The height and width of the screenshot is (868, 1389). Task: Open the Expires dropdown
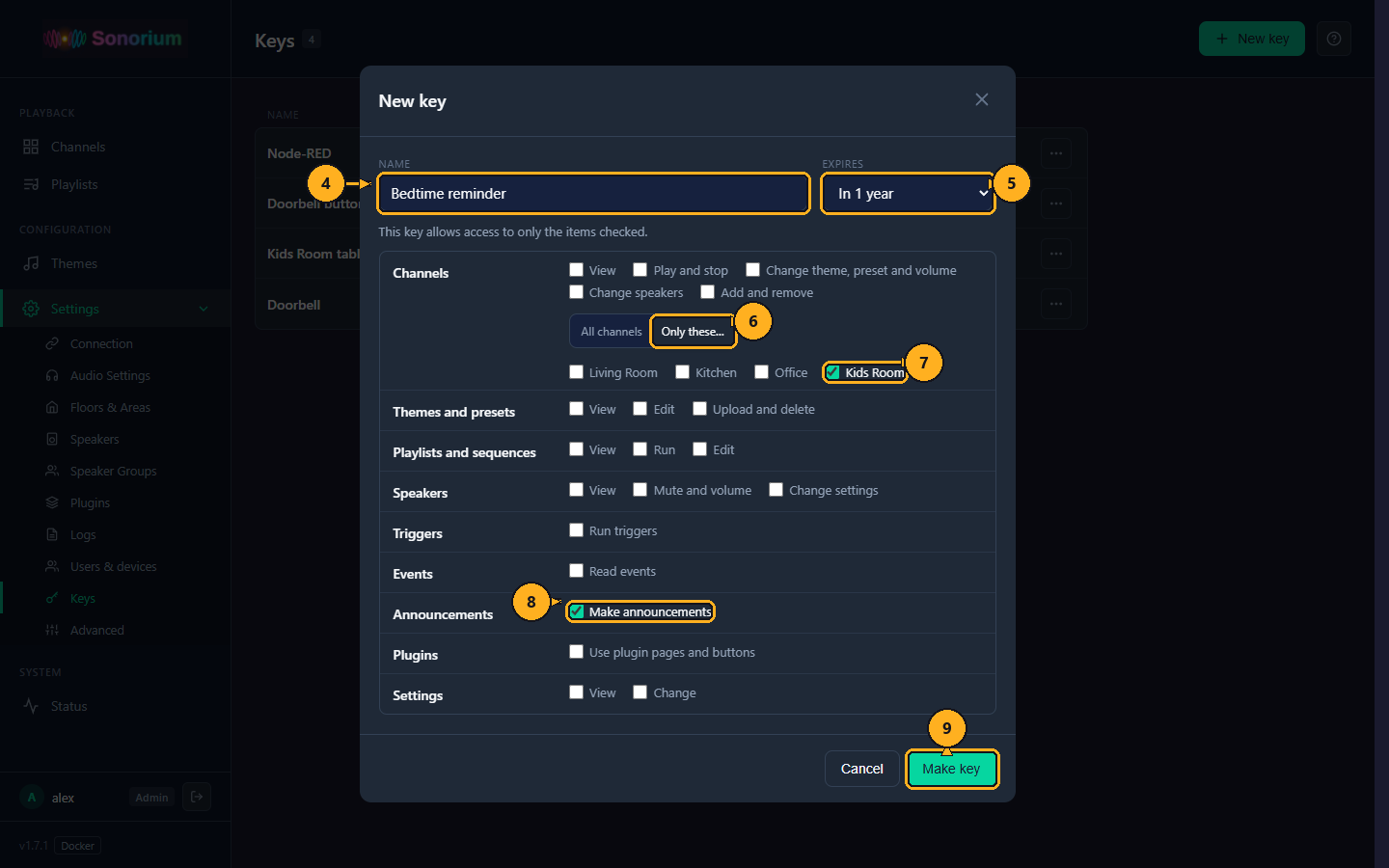[908, 194]
